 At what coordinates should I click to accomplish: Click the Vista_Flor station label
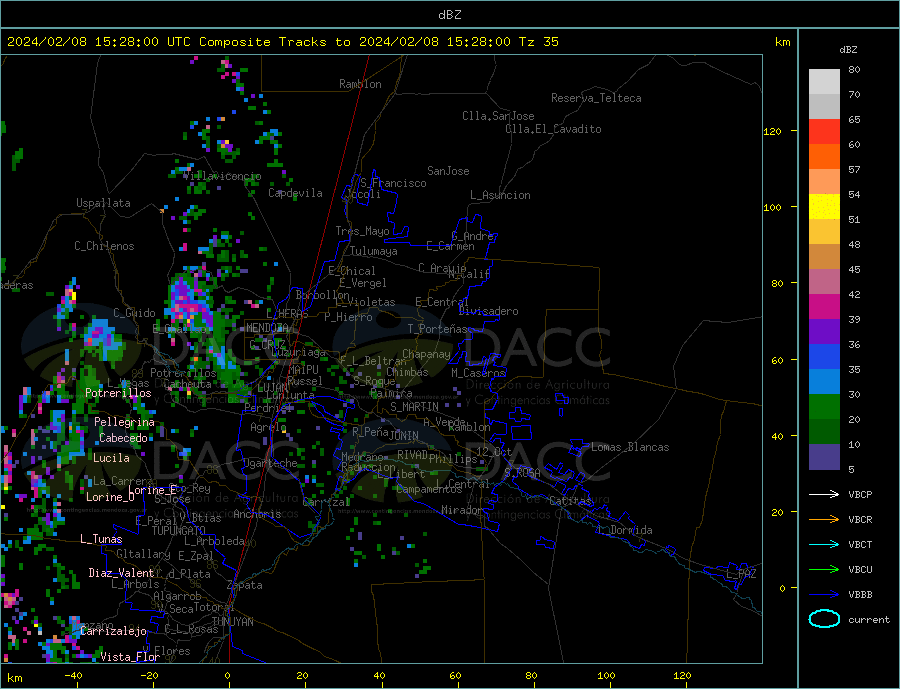tap(130, 657)
